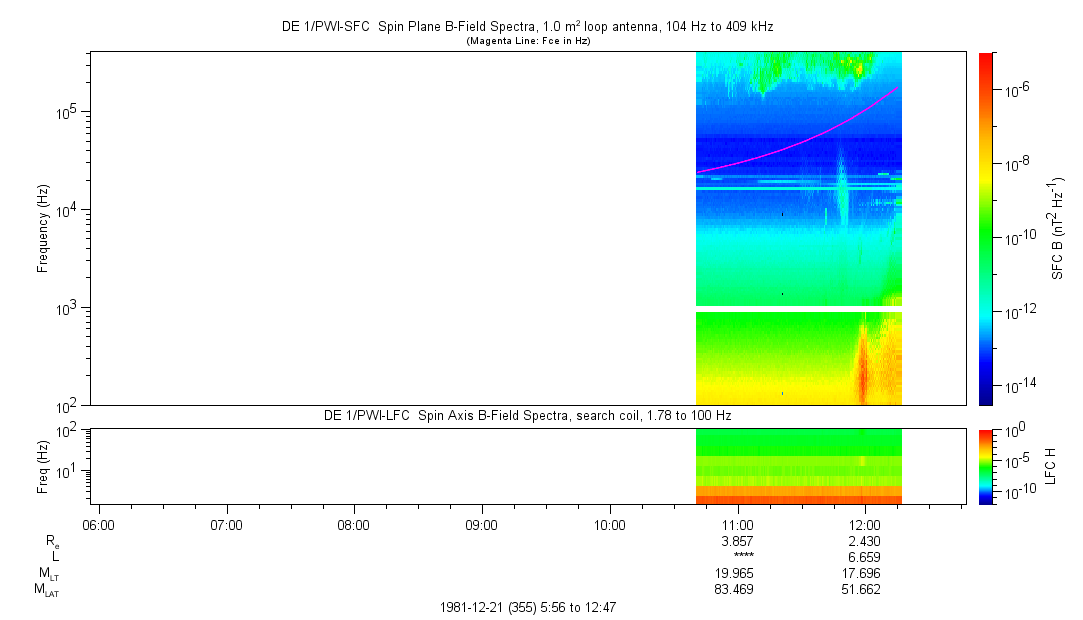
Task: Click the L value 6.659
Action: pyautogui.click(x=865, y=557)
